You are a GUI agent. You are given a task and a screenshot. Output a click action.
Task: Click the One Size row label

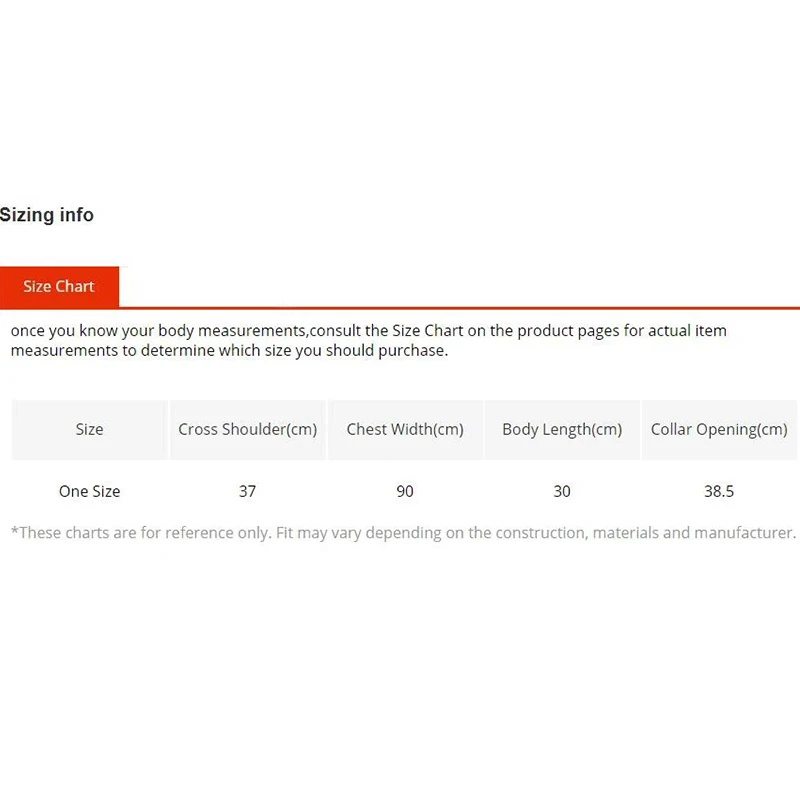coord(89,491)
